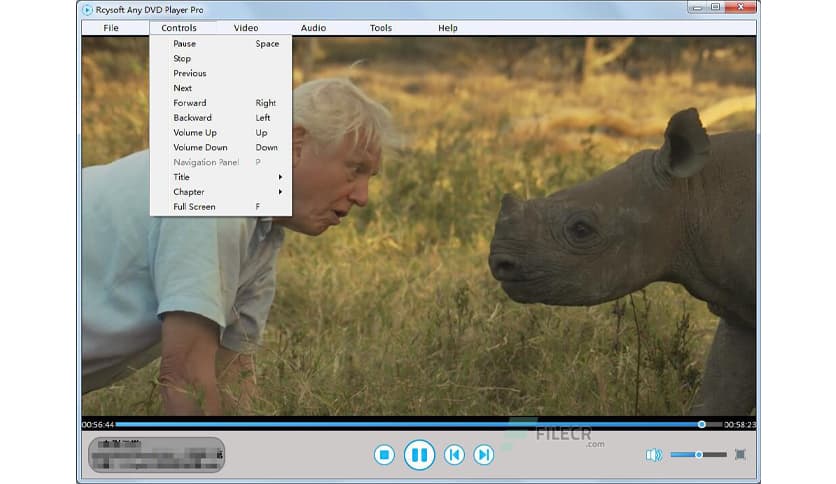Close the Rcysoft DVD Player window

[x=741, y=7]
